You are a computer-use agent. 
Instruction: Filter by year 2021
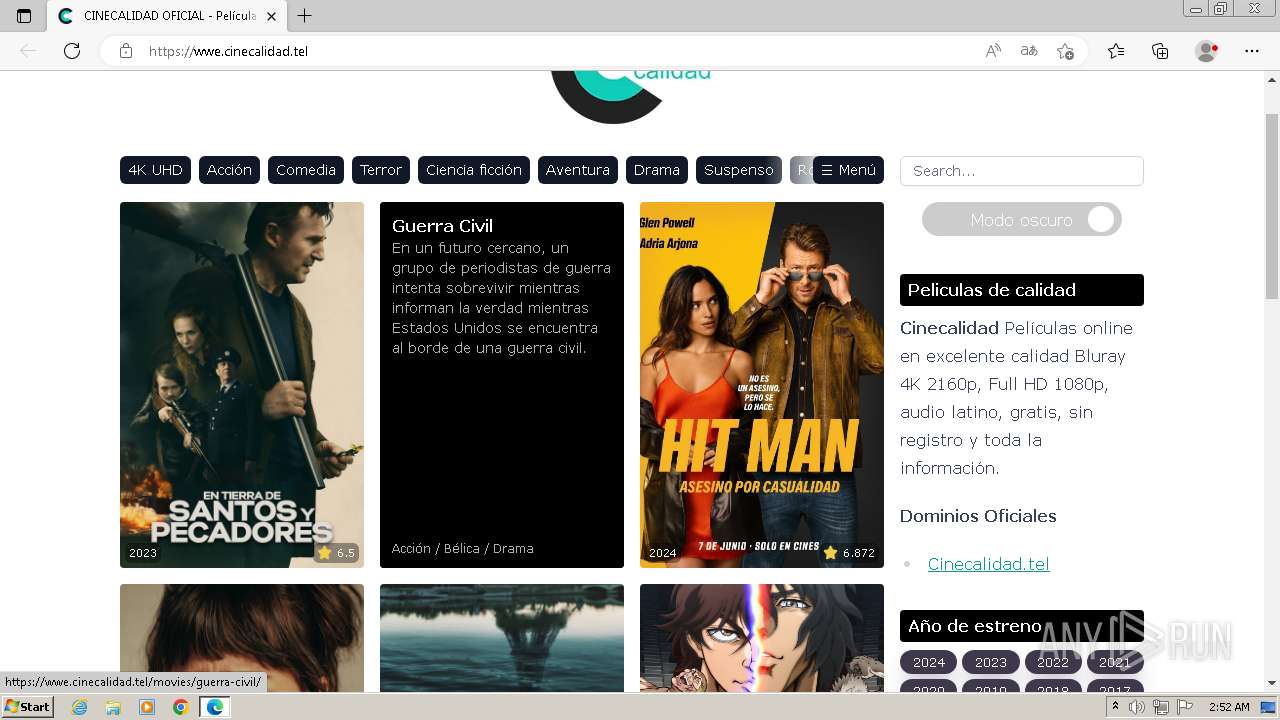tap(1115, 662)
